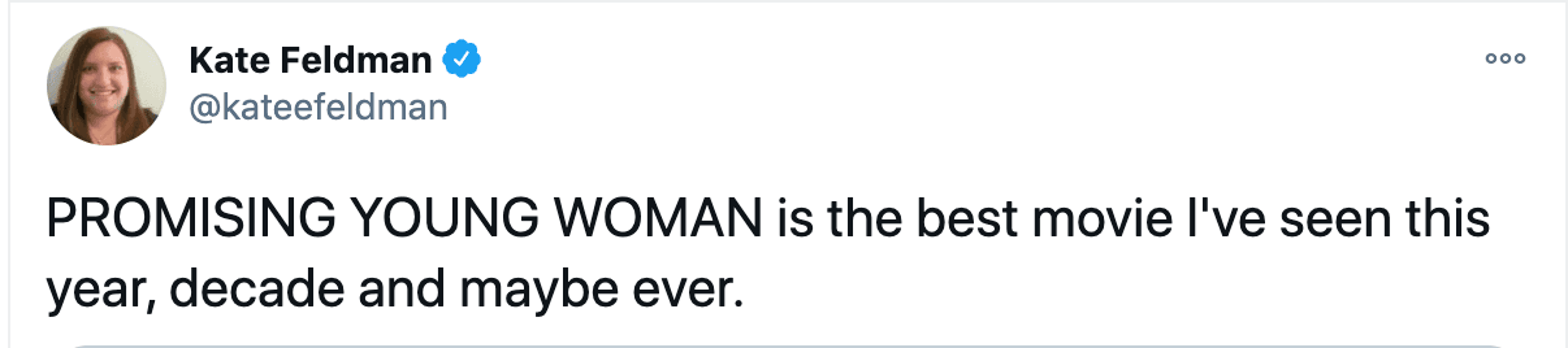Click the word "this" ending the first line
Viewport: 1568px width, 348px height.
(1447, 218)
